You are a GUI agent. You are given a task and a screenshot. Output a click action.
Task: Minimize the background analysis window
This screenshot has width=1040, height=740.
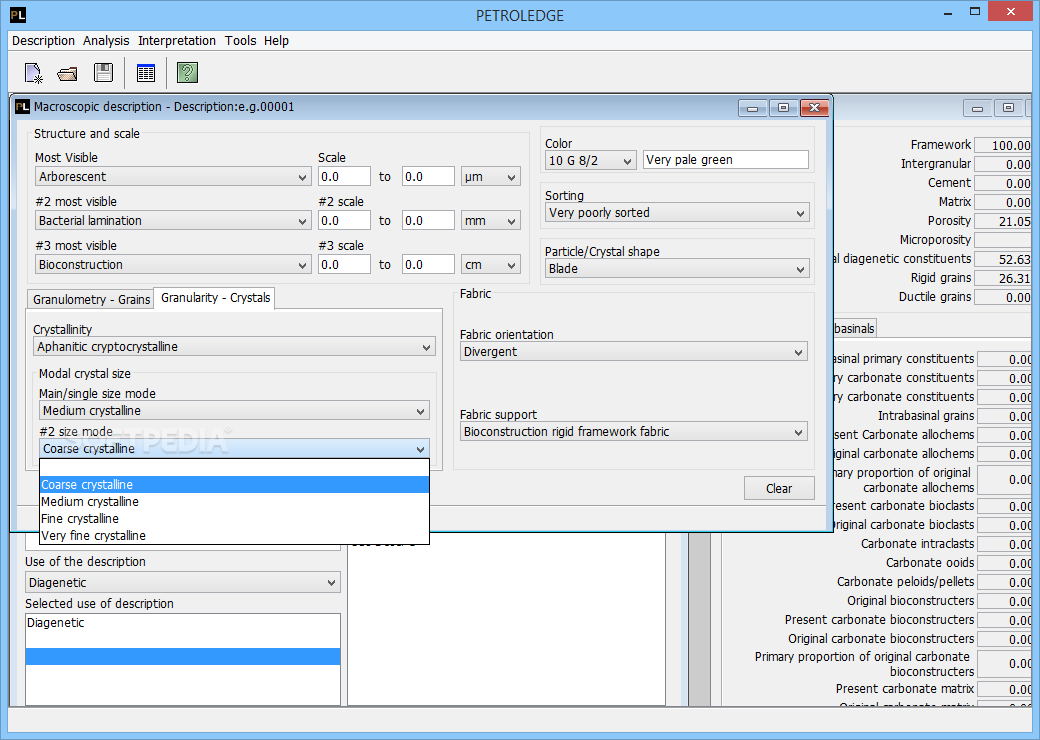tap(977, 108)
